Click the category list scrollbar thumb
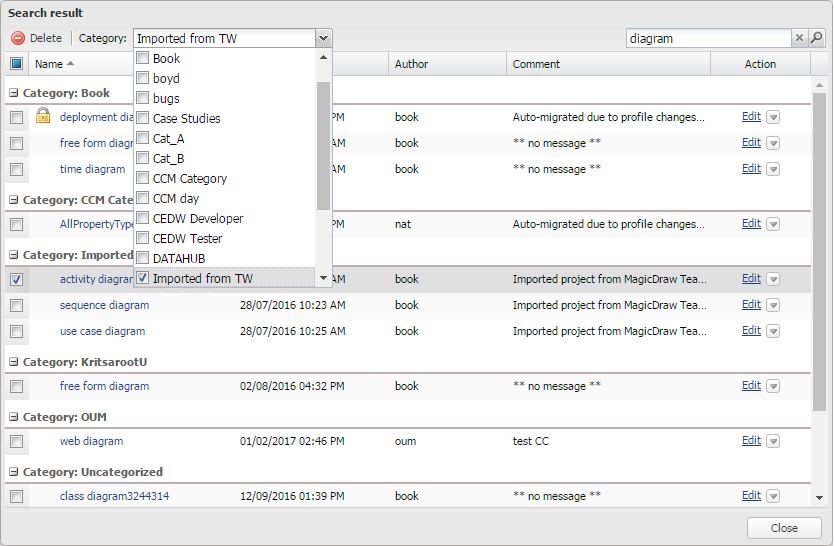 pos(323,145)
